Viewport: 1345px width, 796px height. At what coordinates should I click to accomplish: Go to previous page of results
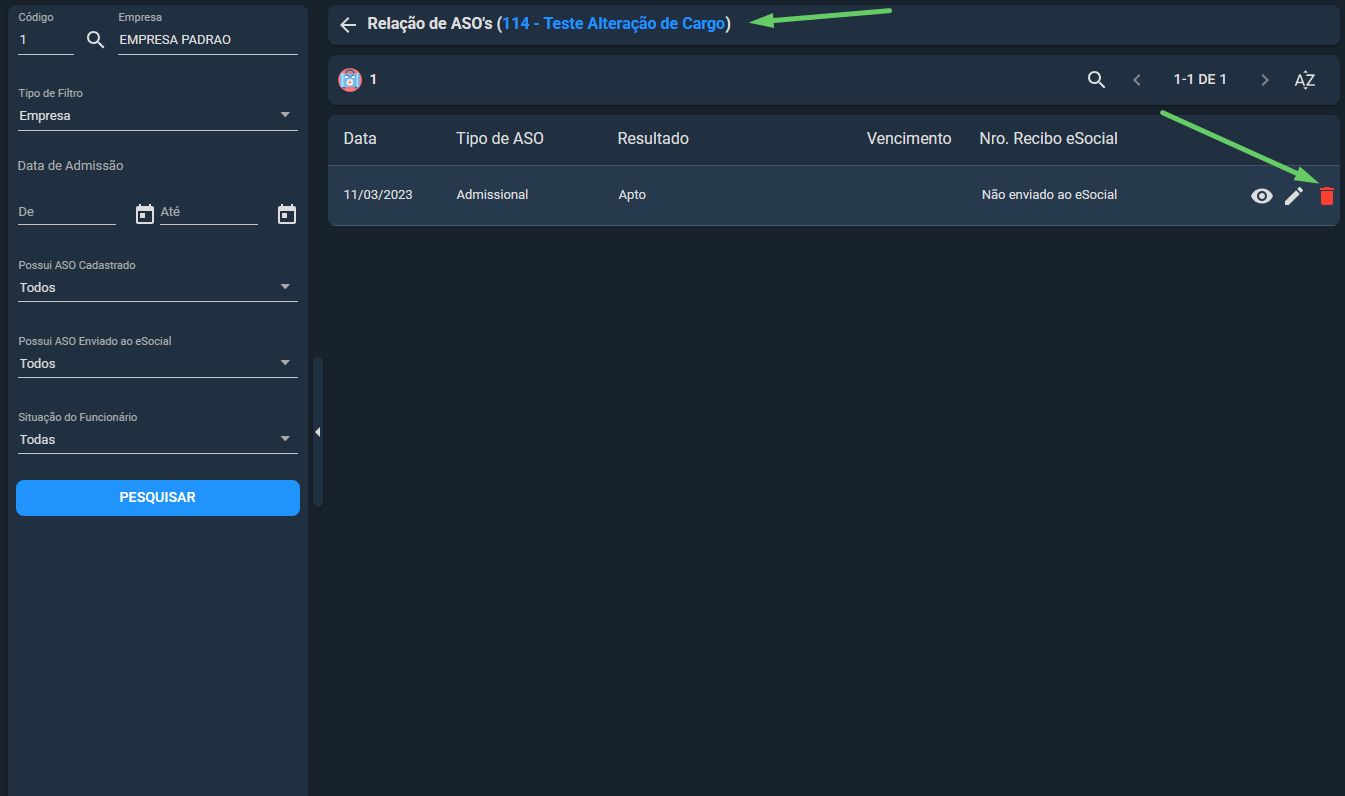click(1137, 80)
